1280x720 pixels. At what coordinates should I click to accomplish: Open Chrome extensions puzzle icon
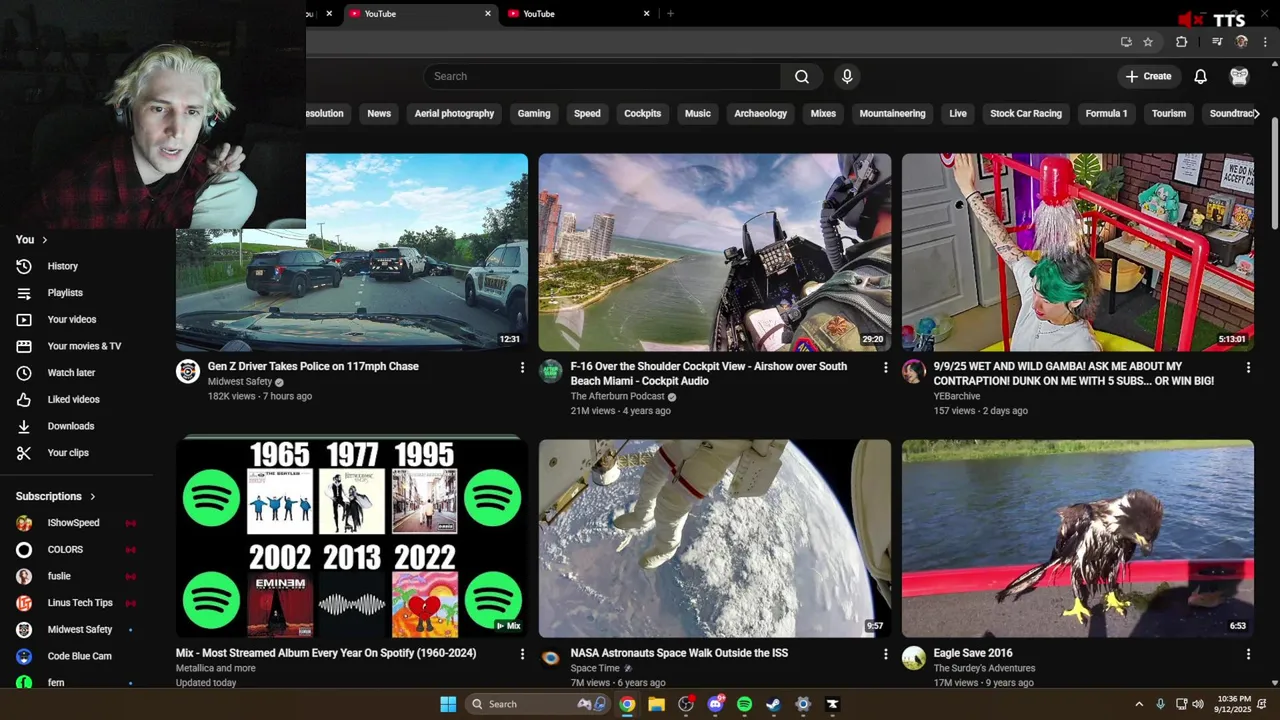point(1181,42)
